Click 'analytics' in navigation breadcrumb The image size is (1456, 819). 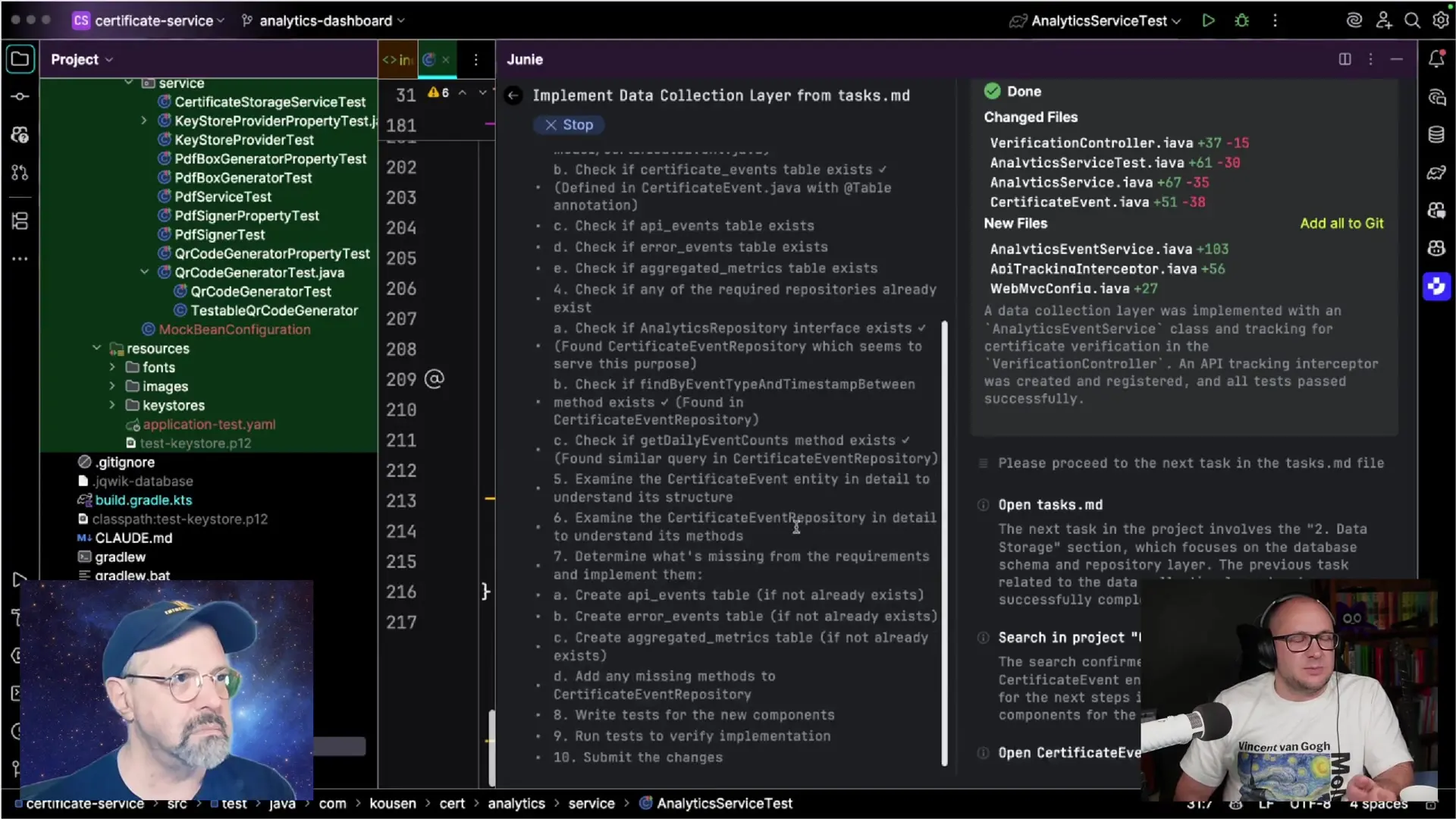click(516, 804)
